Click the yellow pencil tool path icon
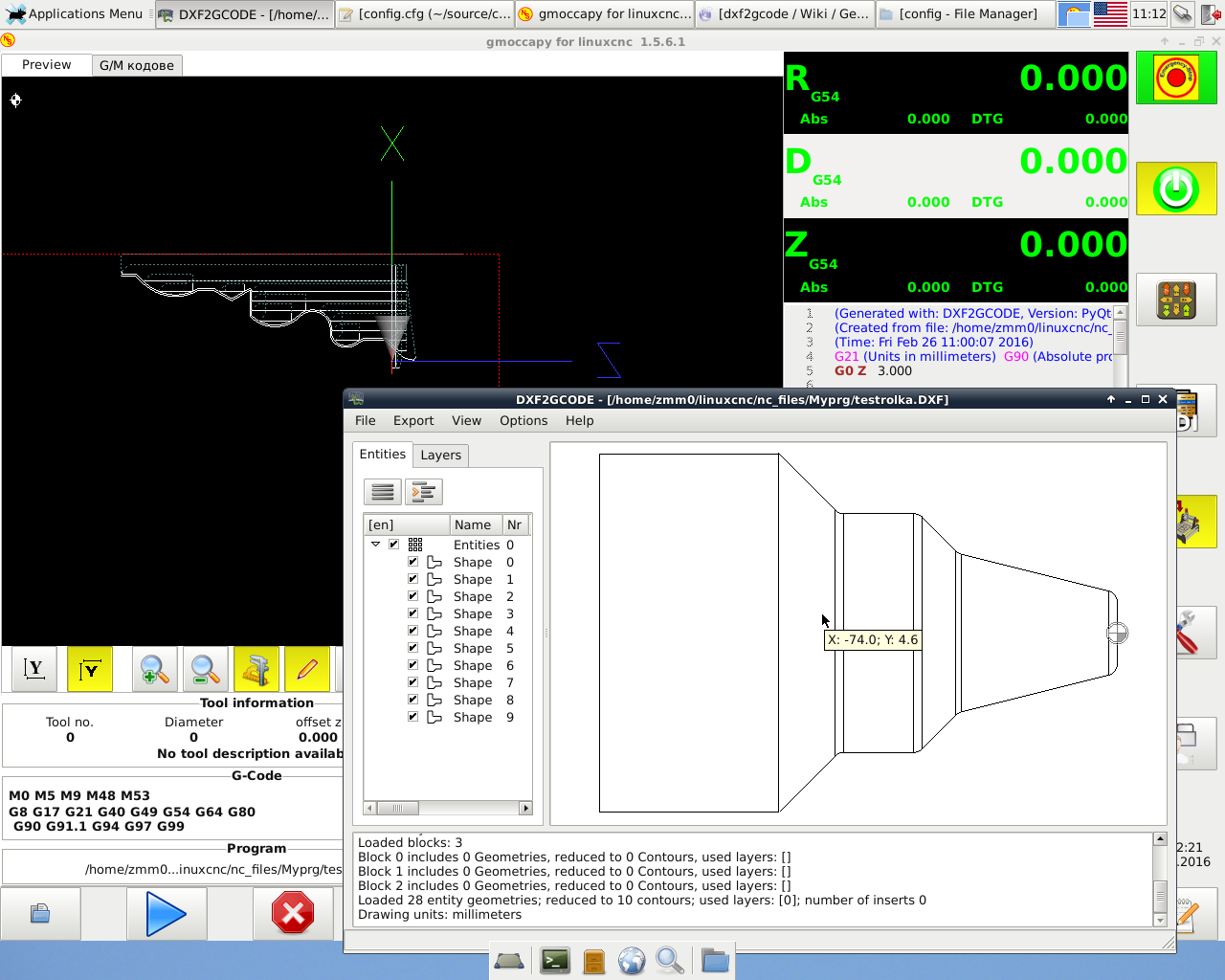Viewport: 1225px width, 980px height. tap(306, 669)
